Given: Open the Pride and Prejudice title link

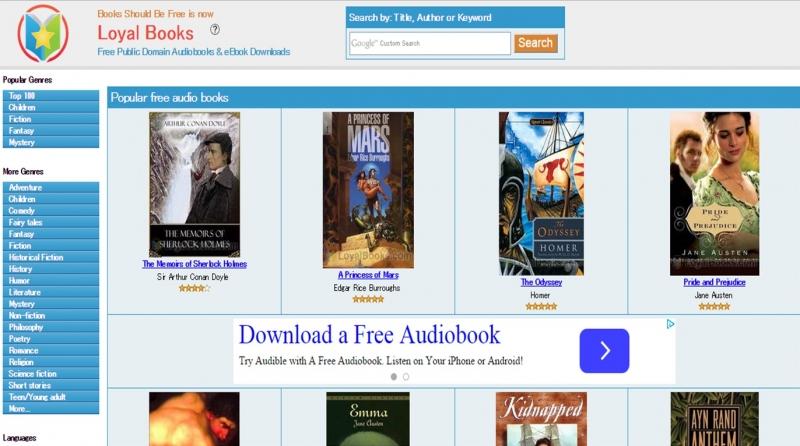Looking at the screenshot, I should (714, 282).
